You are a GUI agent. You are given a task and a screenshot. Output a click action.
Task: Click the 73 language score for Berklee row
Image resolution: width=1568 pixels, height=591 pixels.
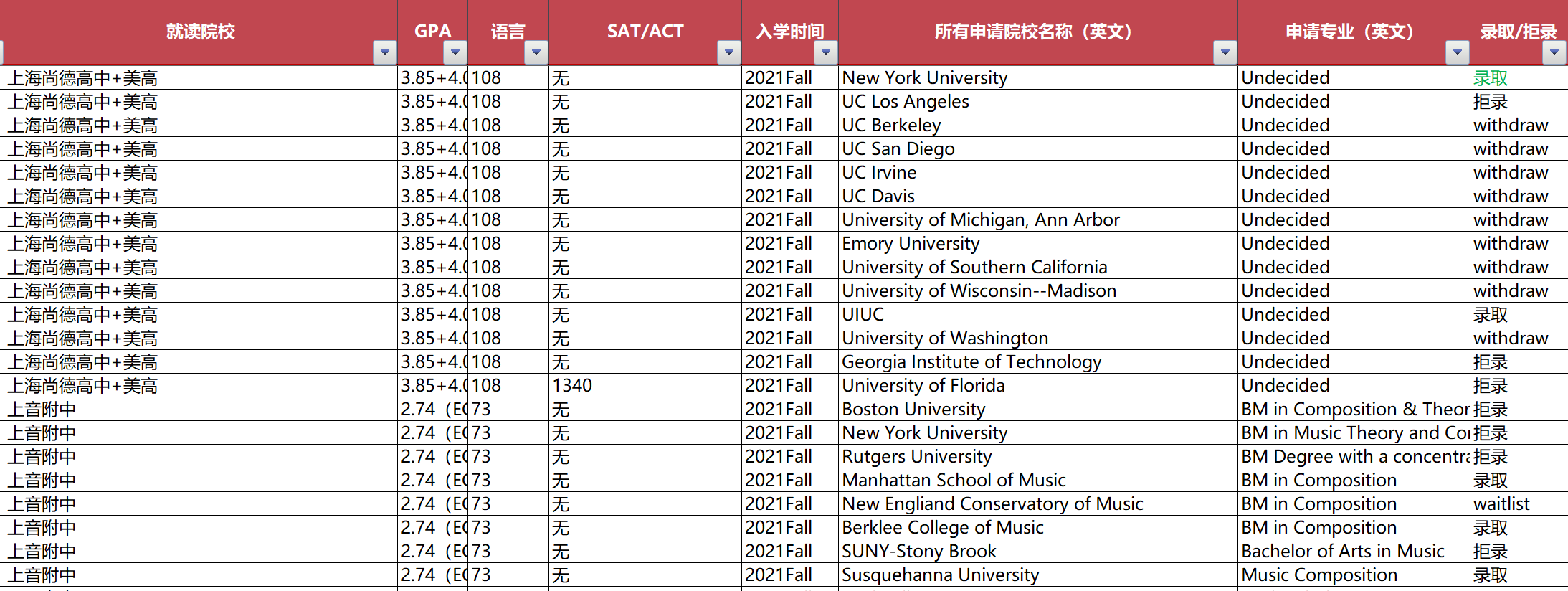[508, 528]
